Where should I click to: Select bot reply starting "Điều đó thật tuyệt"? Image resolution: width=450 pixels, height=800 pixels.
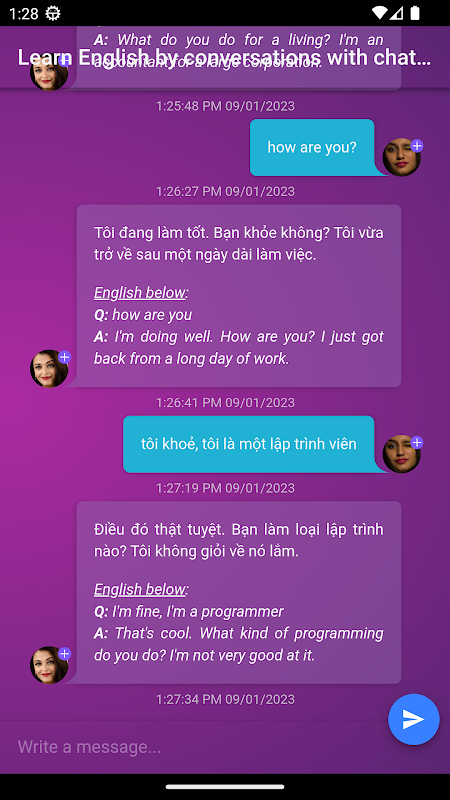pos(239,592)
